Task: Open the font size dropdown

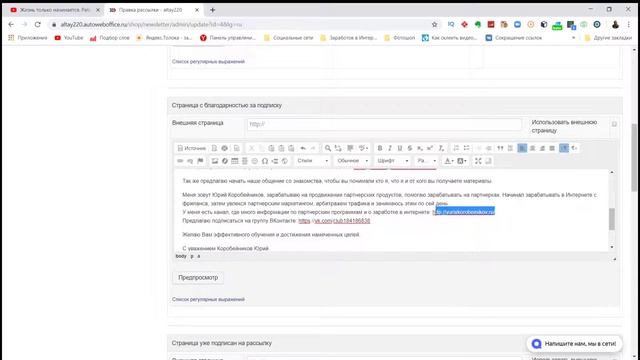Action: pyautogui.click(x=427, y=161)
